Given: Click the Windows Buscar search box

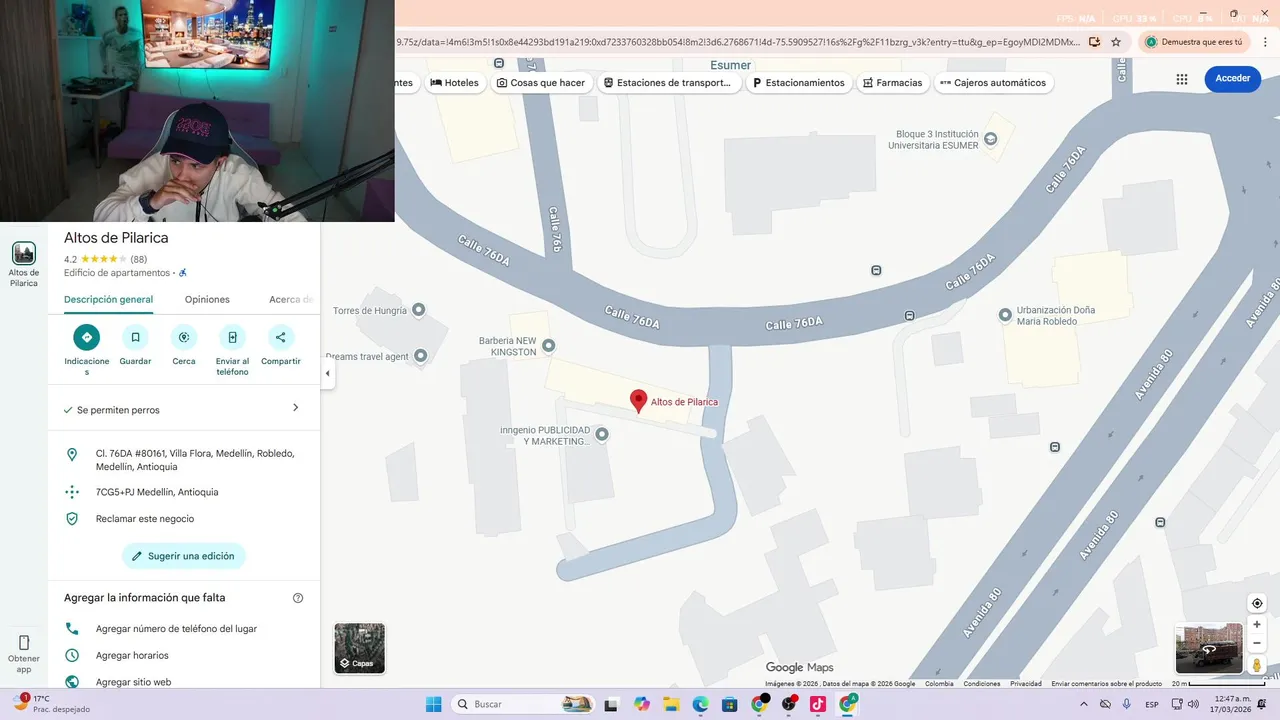Looking at the screenshot, I should pos(523,704).
